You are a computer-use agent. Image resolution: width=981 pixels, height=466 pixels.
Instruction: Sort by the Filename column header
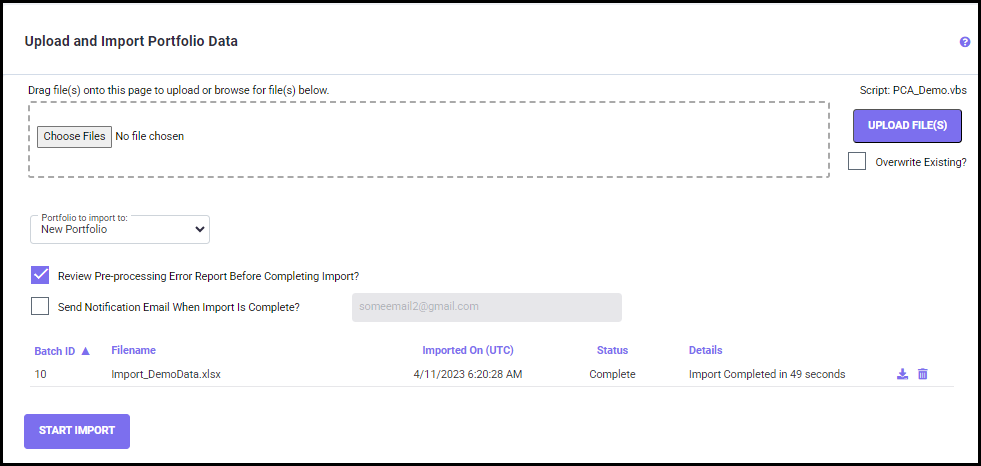[133, 350]
